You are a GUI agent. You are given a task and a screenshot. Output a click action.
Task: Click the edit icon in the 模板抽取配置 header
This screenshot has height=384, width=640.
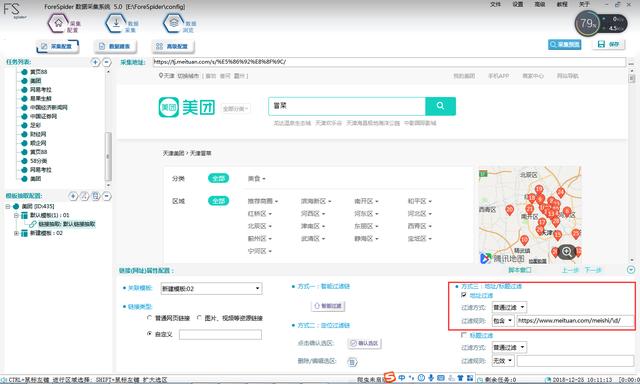pyautogui.click(x=84, y=196)
